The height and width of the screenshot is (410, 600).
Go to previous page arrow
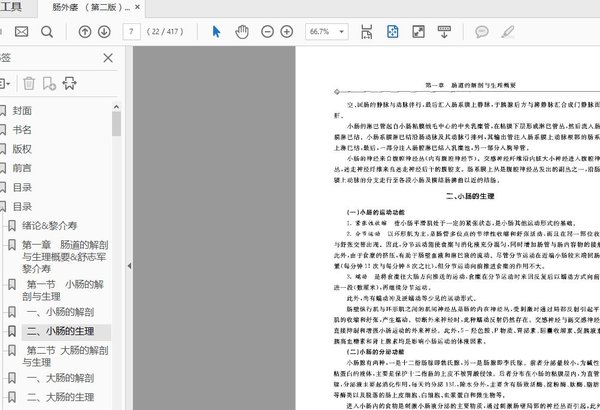[85, 32]
